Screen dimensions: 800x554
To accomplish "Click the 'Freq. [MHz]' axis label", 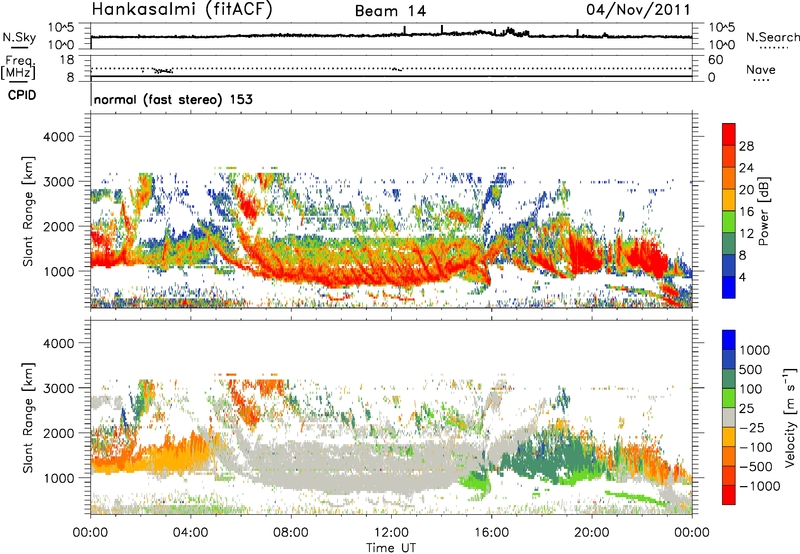I will pyautogui.click(x=18, y=67).
